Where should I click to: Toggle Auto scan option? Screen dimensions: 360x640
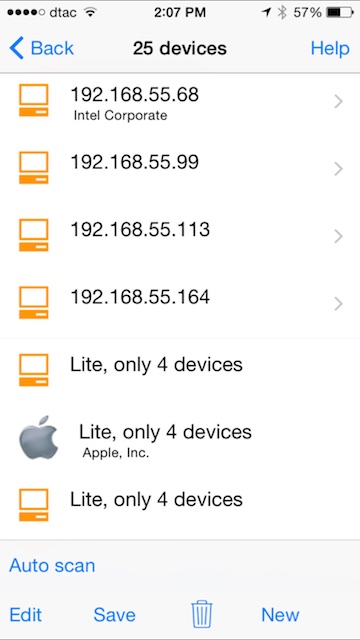[x=52, y=565]
